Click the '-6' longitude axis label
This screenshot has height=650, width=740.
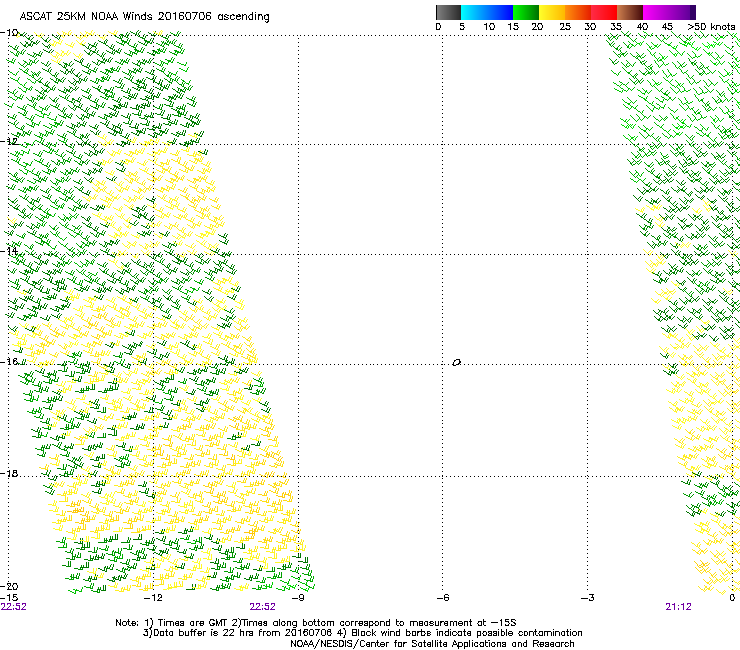click(443, 598)
